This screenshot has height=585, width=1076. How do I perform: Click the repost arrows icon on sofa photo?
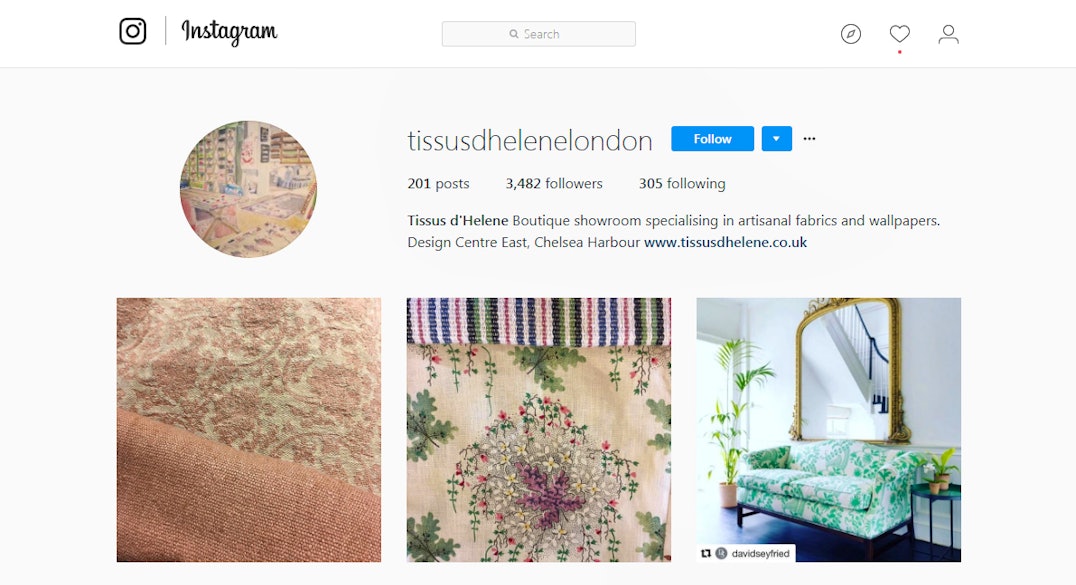[705, 553]
